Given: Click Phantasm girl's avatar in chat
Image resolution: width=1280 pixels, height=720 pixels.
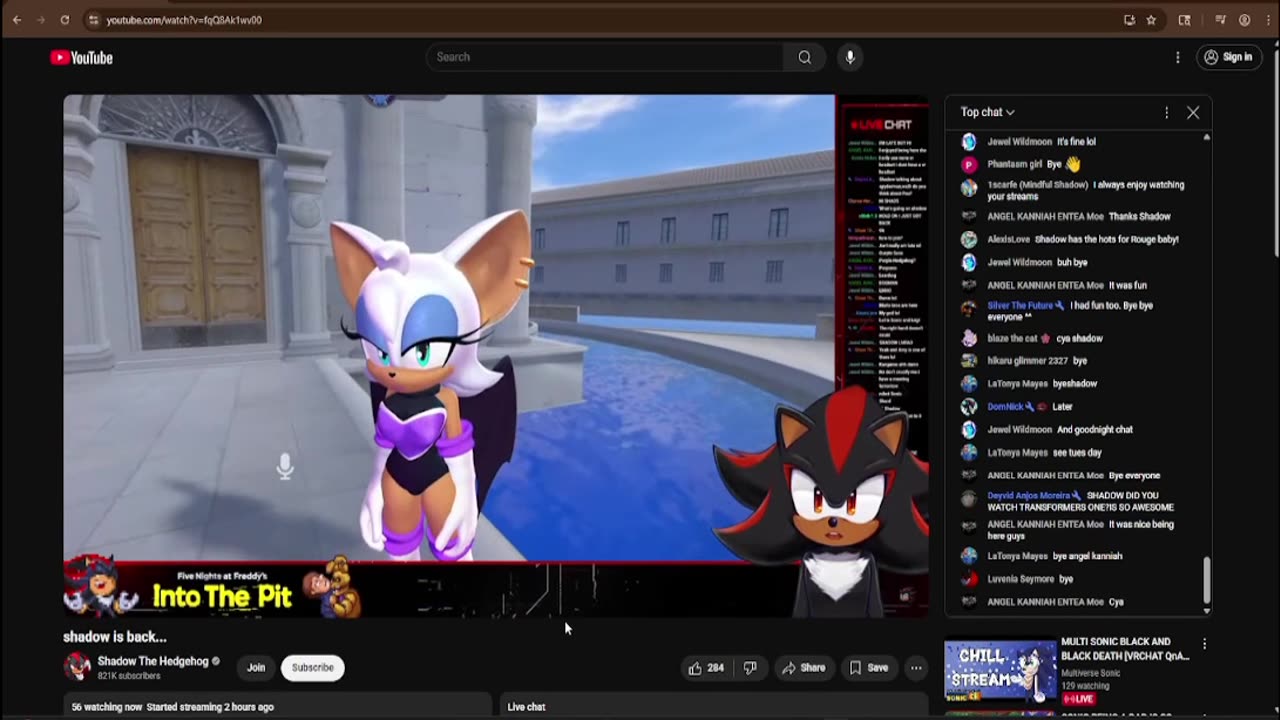Looking at the screenshot, I should click(968, 164).
